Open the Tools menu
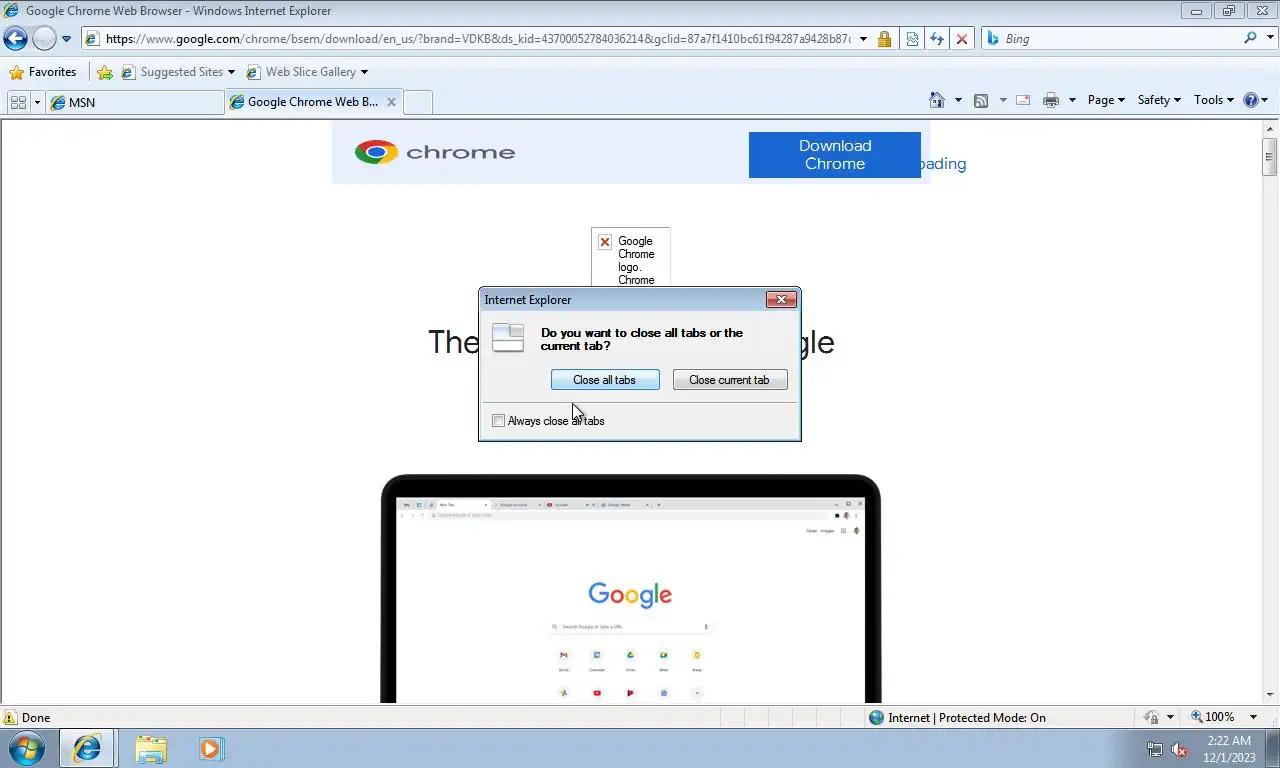This screenshot has width=1280, height=768. (1214, 100)
